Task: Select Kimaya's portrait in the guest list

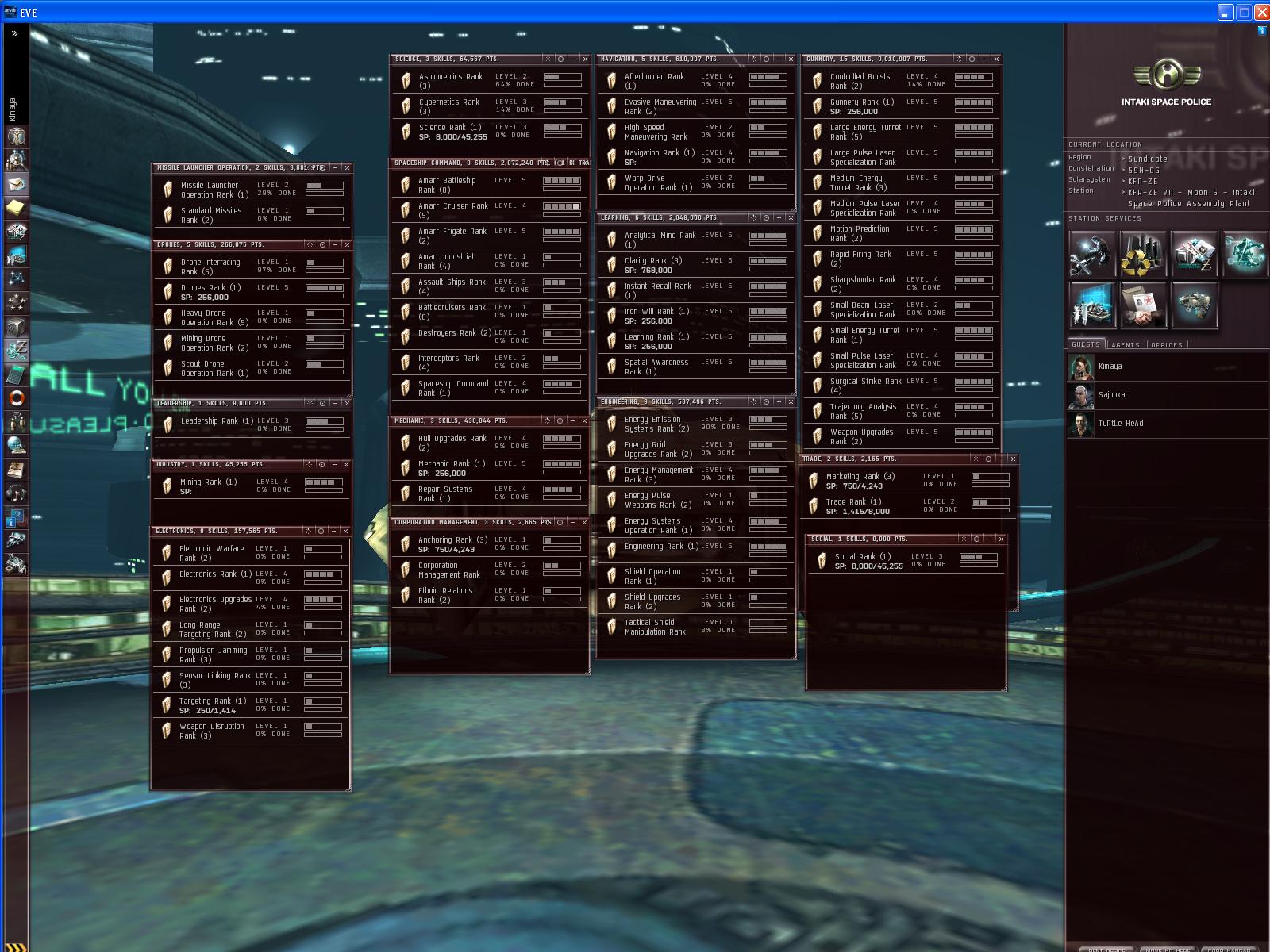Action: (1080, 367)
